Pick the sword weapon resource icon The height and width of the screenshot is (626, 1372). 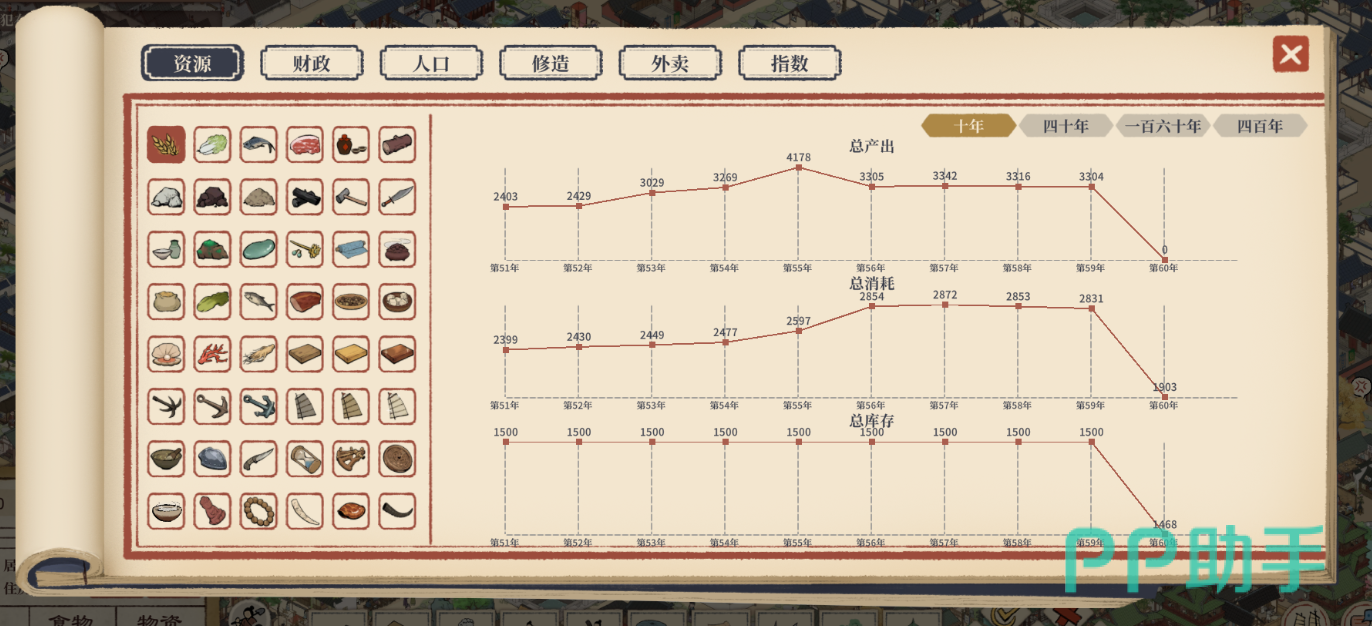(397, 197)
